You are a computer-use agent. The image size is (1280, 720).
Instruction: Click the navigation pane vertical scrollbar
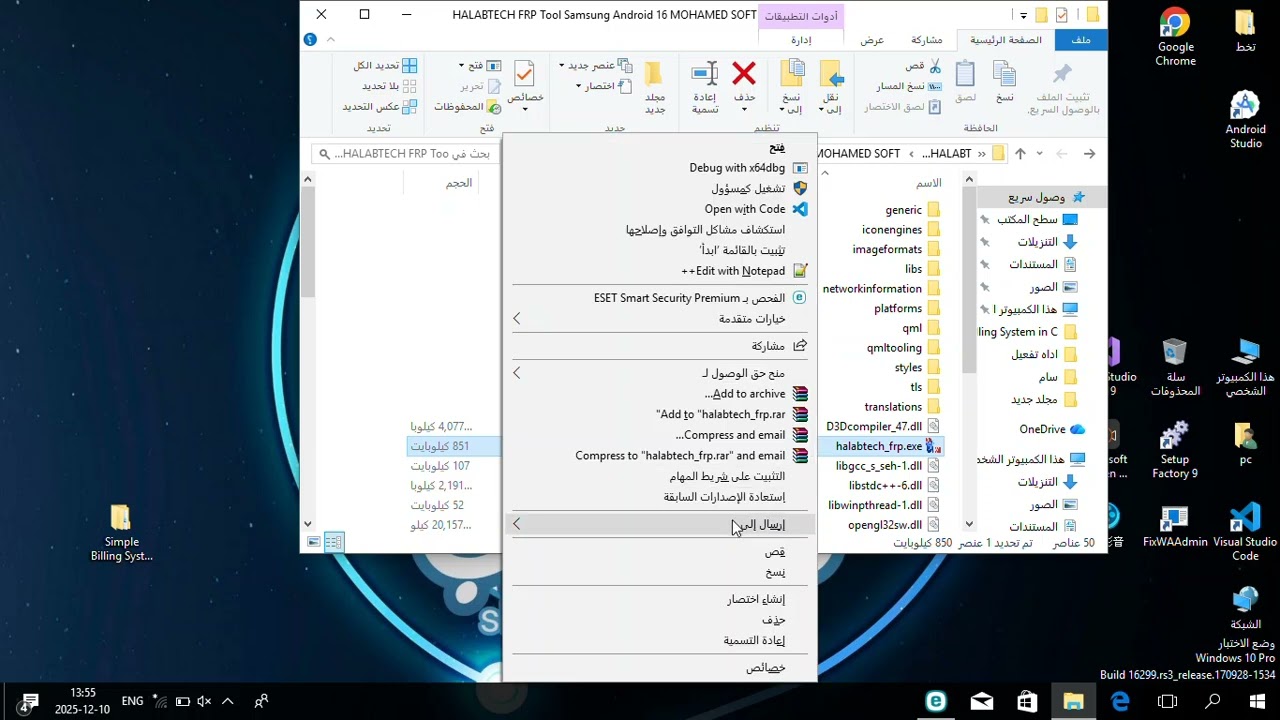pos(969,350)
